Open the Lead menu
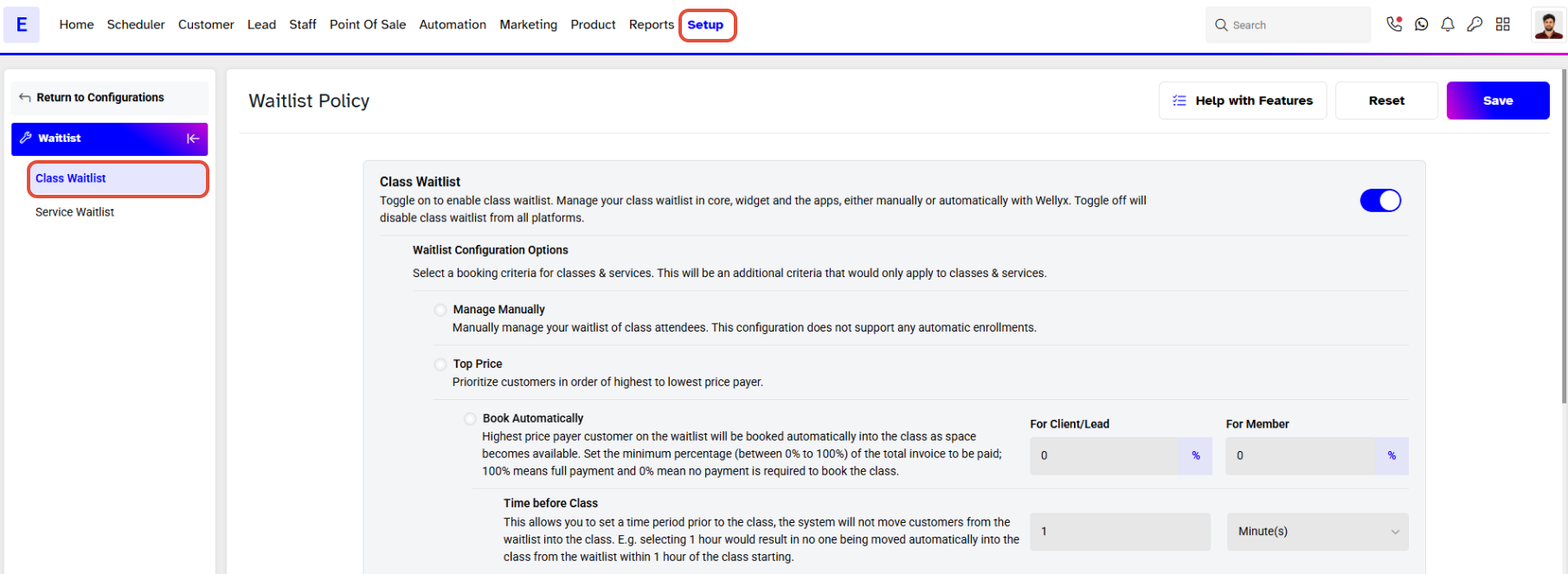Viewport: 1568px width, 574px height. (x=261, y=24)
